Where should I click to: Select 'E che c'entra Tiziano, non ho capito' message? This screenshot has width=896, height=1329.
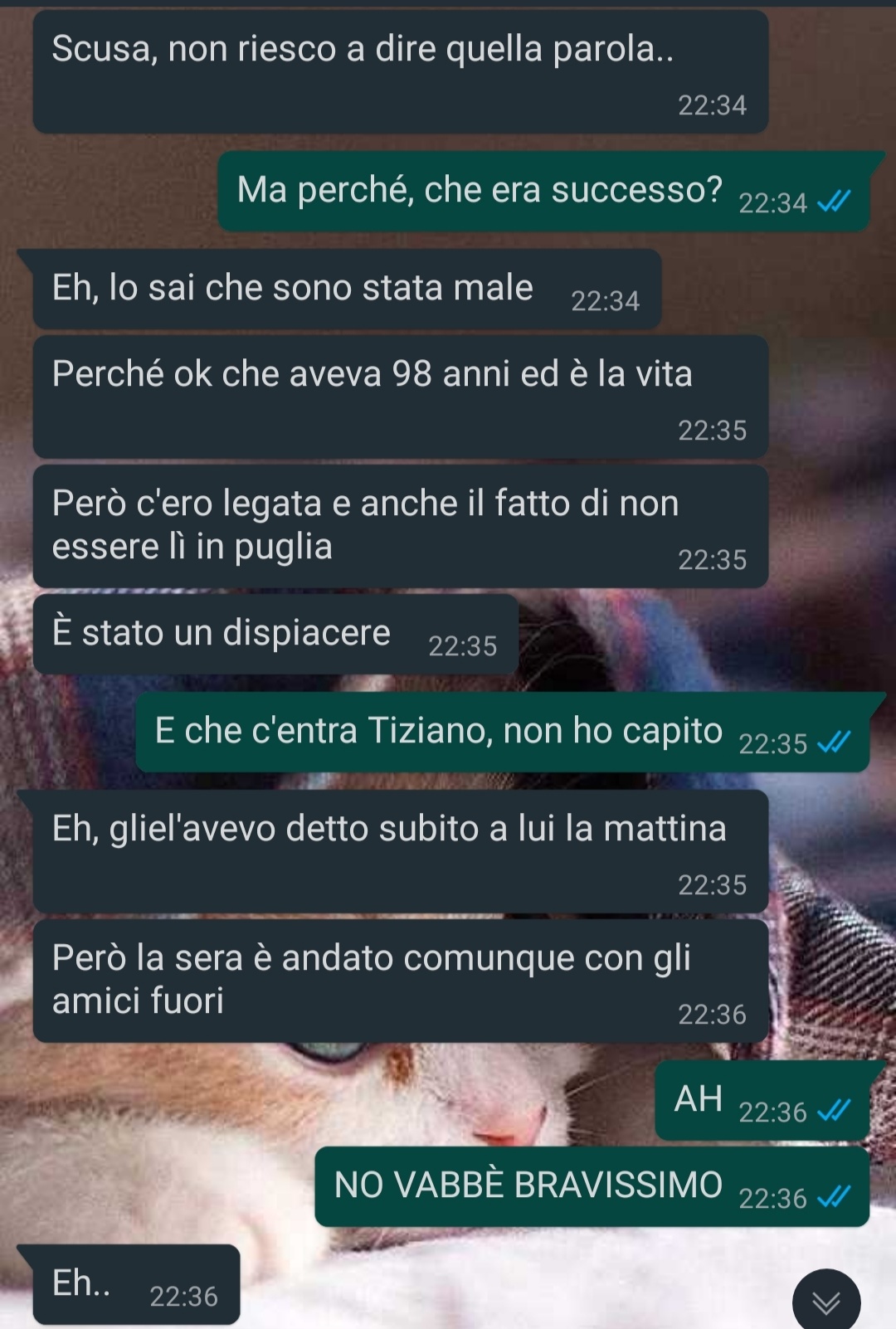pos(502,732)
